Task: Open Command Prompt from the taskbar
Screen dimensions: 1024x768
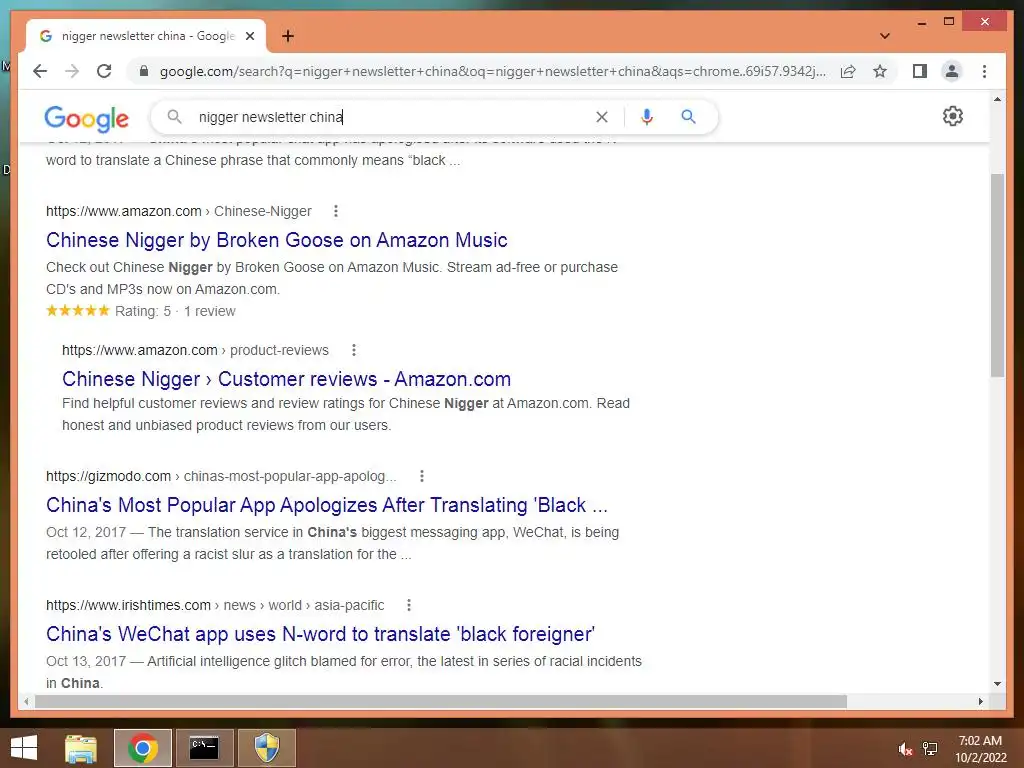Action: (x=204, y=748)
